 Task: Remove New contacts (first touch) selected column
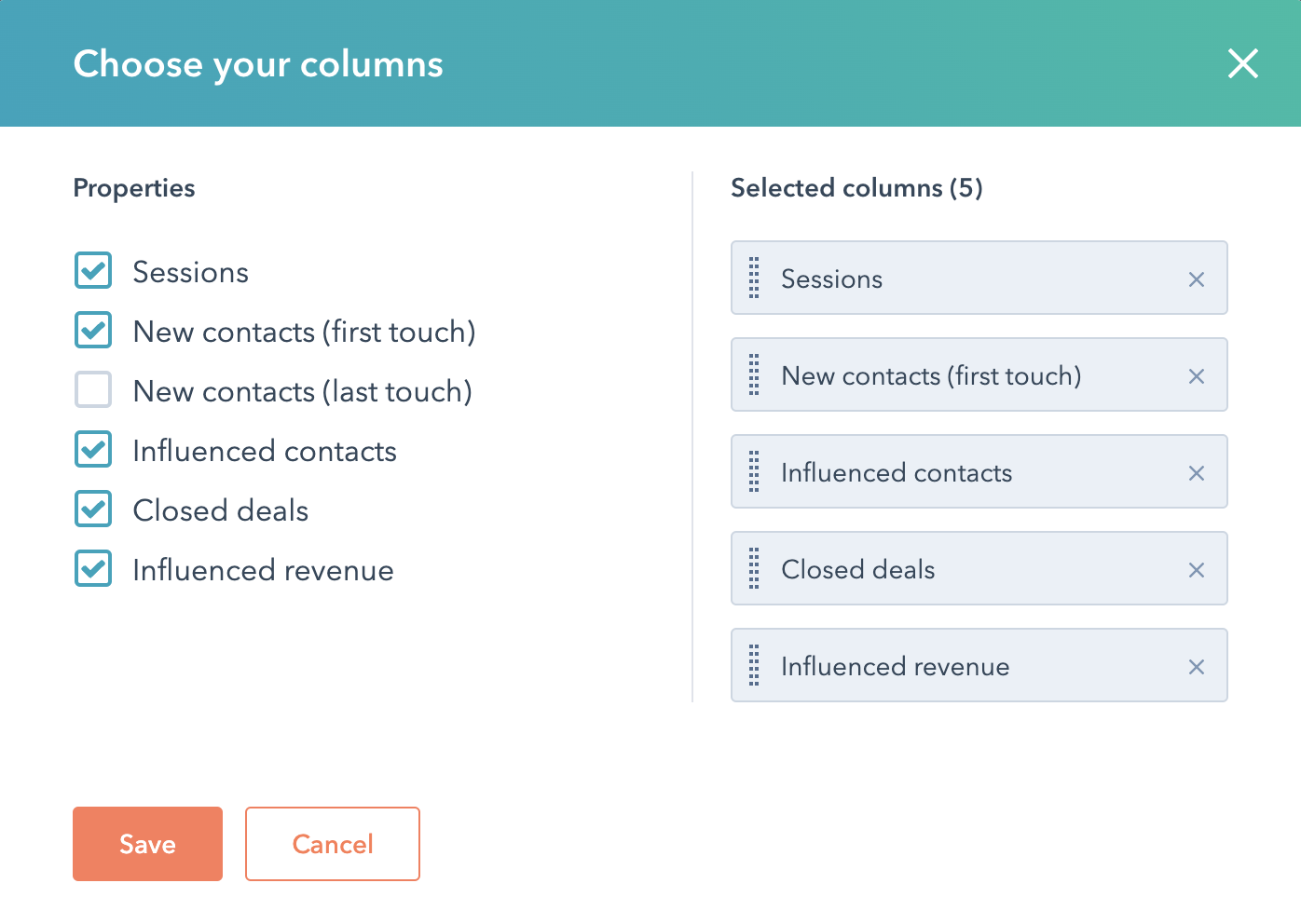[x=1197, y=376]
